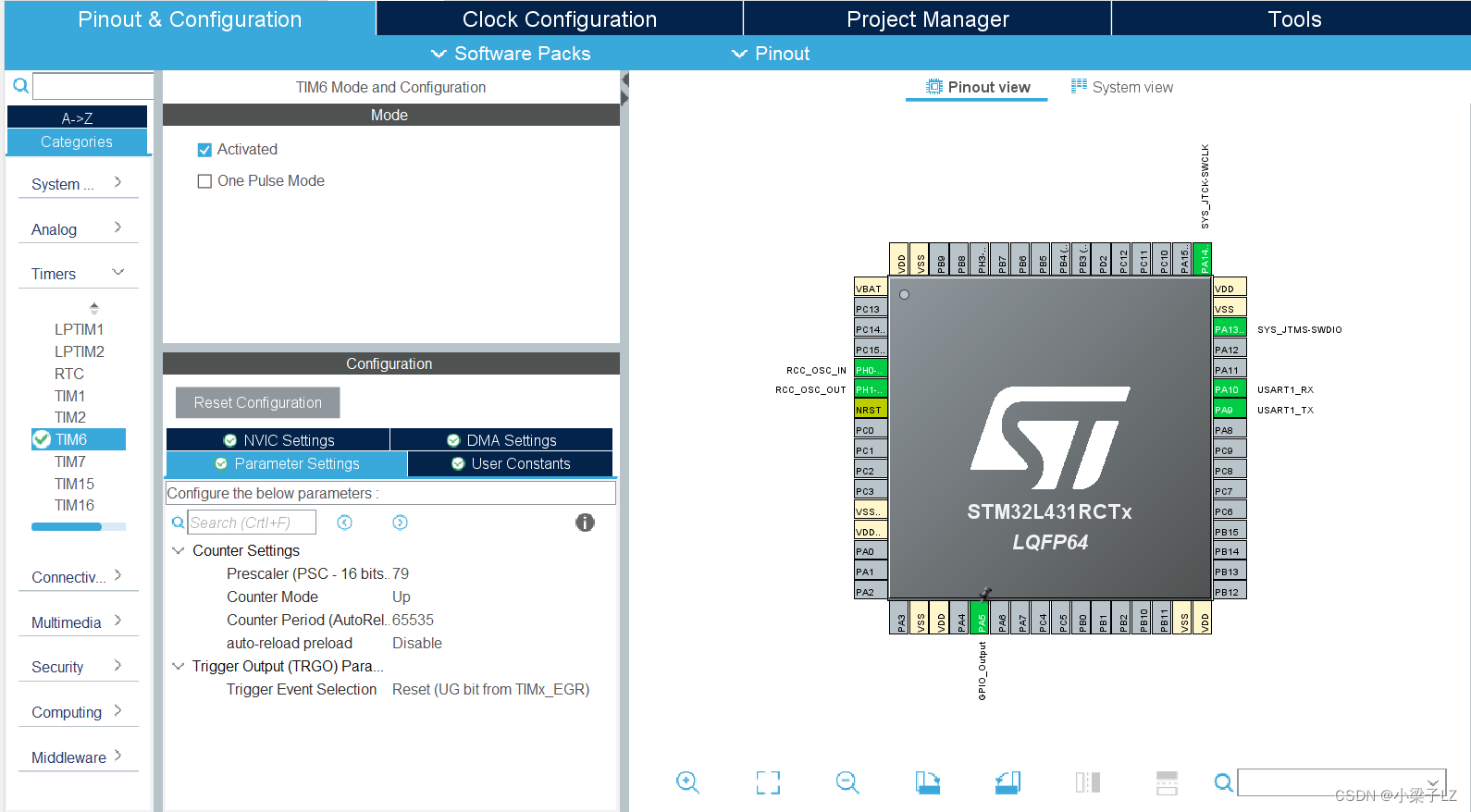Image resolution: width=1471 pixels, height=812 pixels.
Task: Click the PA10 USART1_RX pin
Action: (1230, 389)
